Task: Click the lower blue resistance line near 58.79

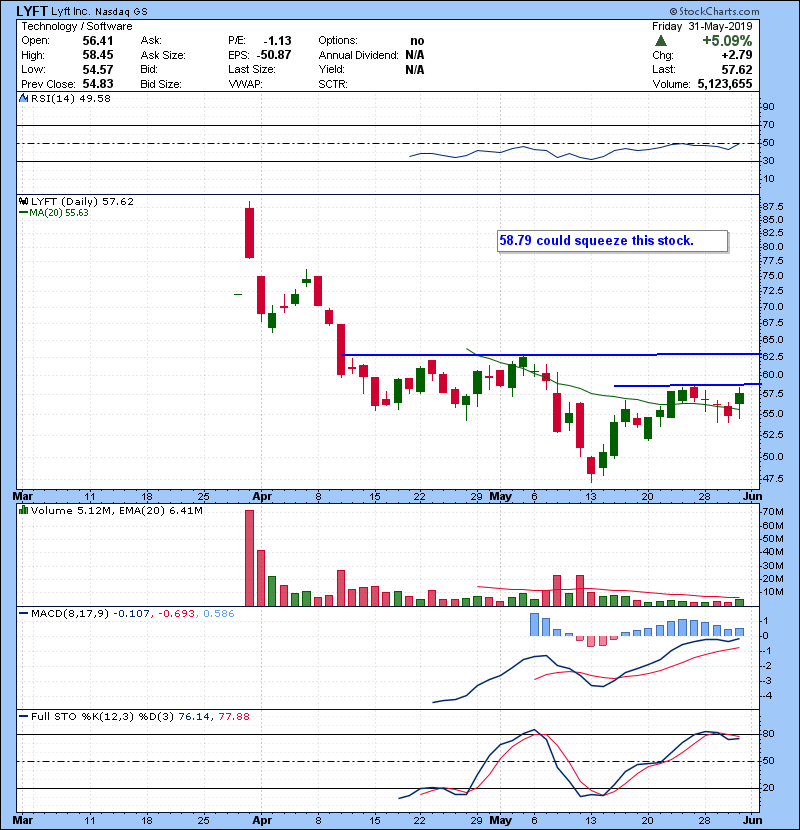Action: pos(687,385)
